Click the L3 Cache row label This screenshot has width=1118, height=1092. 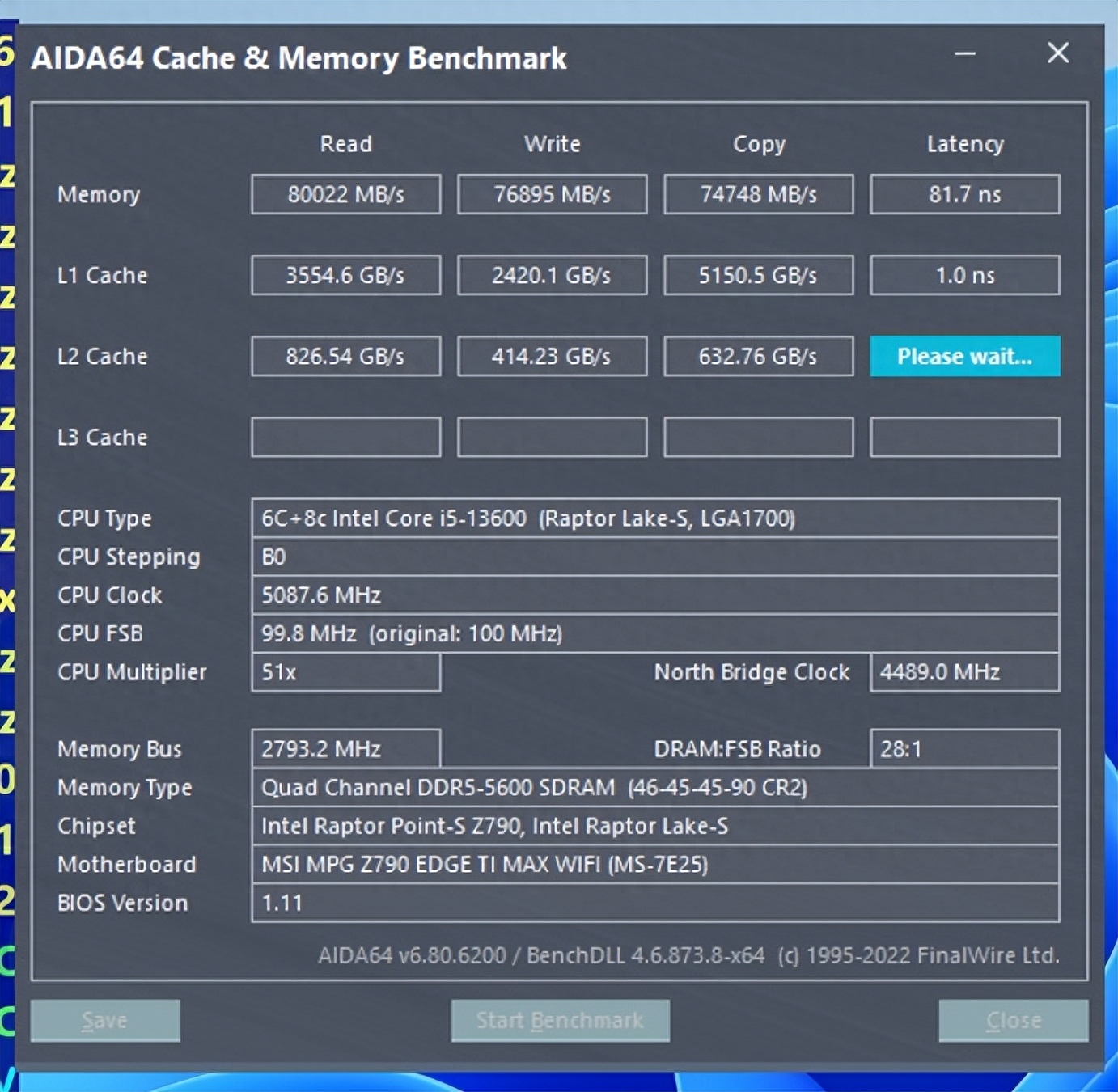(x=102, y=437)
